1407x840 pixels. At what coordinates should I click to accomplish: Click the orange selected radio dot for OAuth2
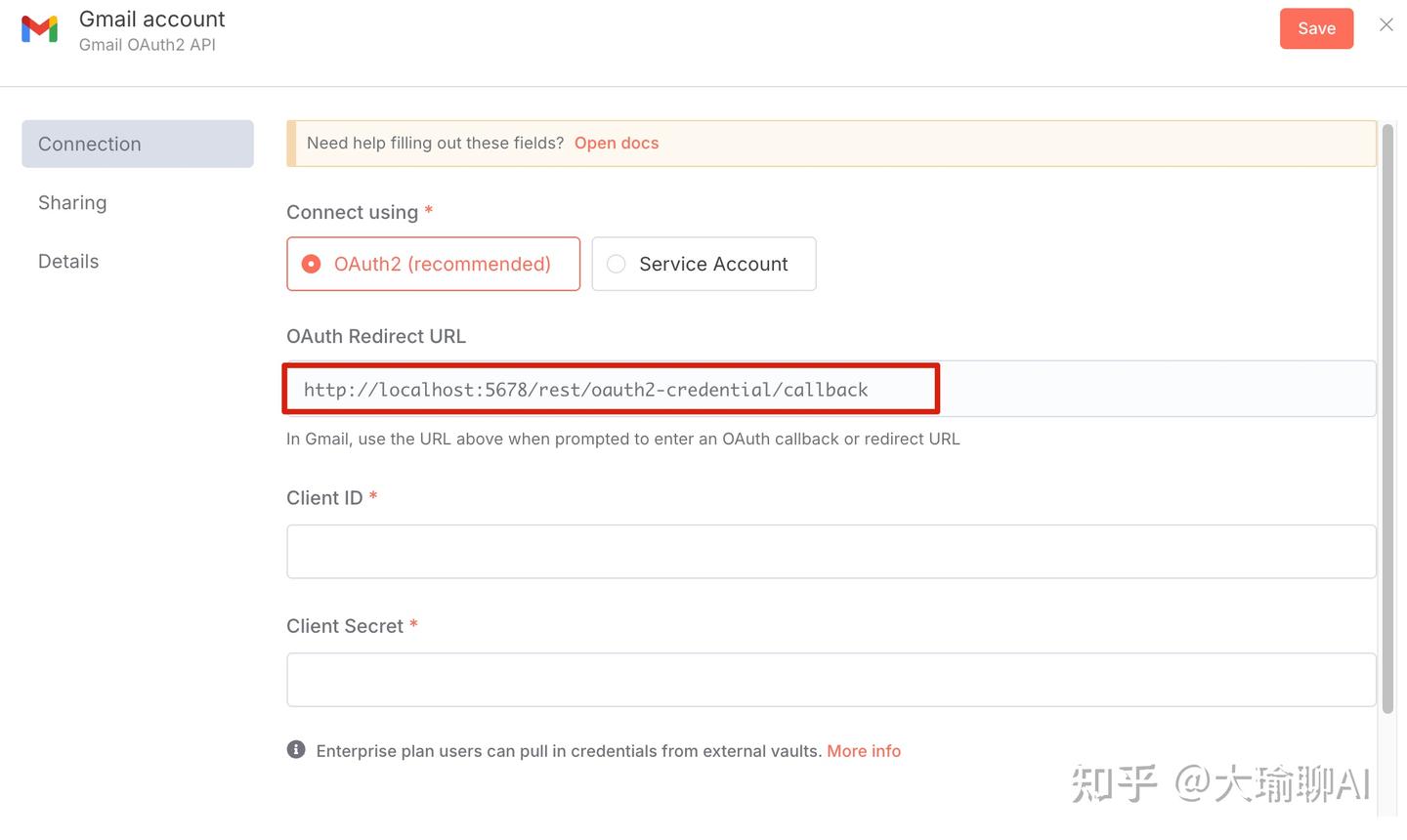click(x=310, y=263)
